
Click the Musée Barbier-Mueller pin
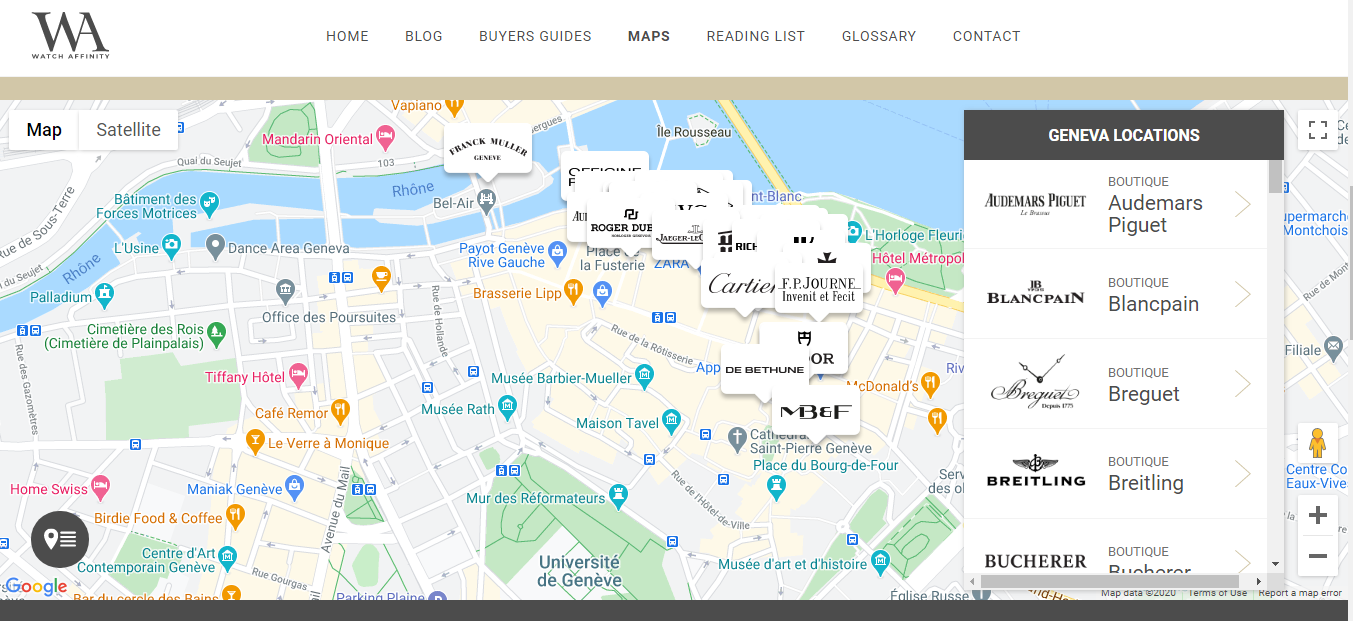pos(644,378)
